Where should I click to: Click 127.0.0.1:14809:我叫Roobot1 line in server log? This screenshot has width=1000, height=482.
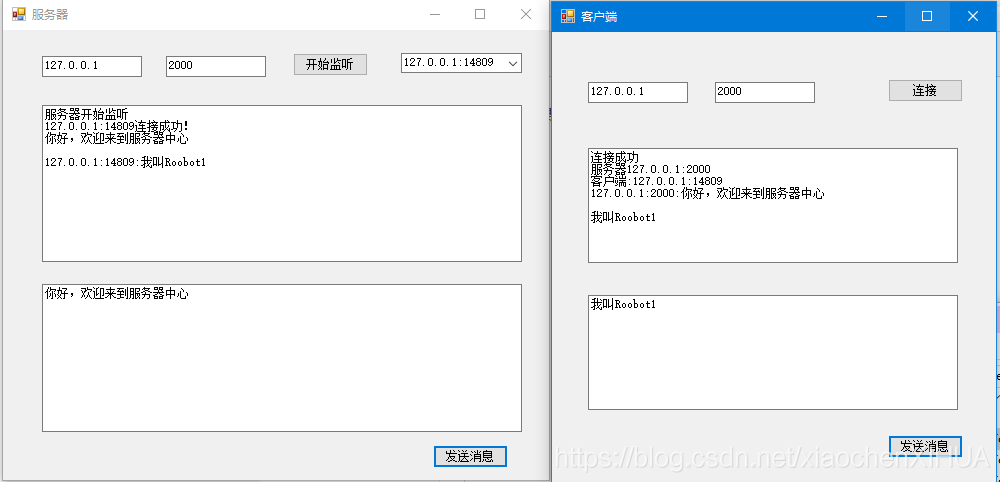coord(125,162)
